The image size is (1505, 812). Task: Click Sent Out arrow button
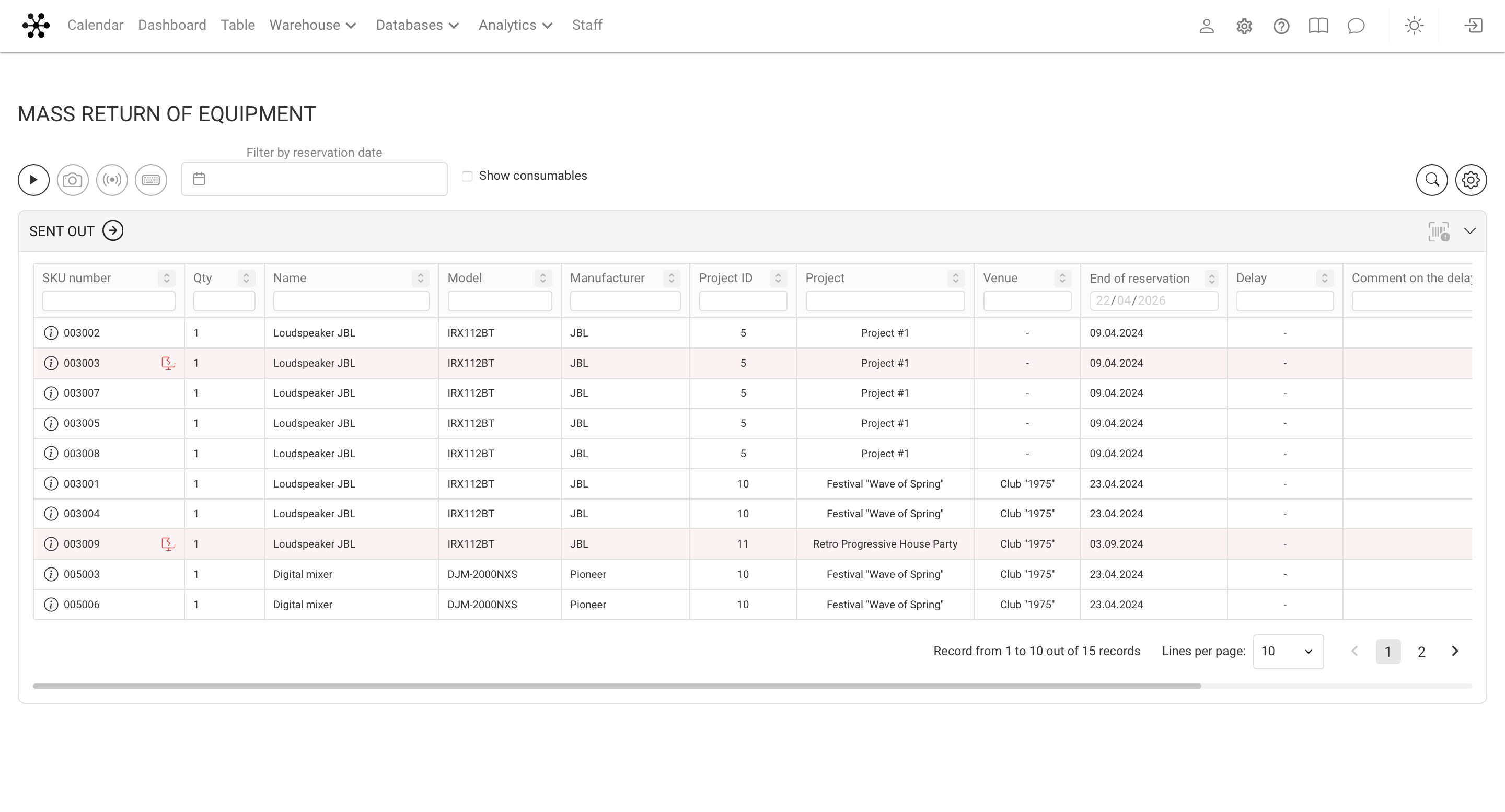click(113, 231)
